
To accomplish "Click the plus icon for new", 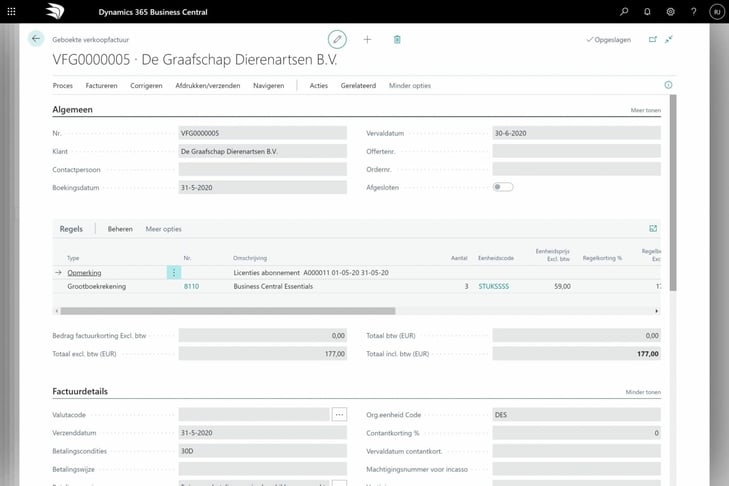I will click(367, 40).
